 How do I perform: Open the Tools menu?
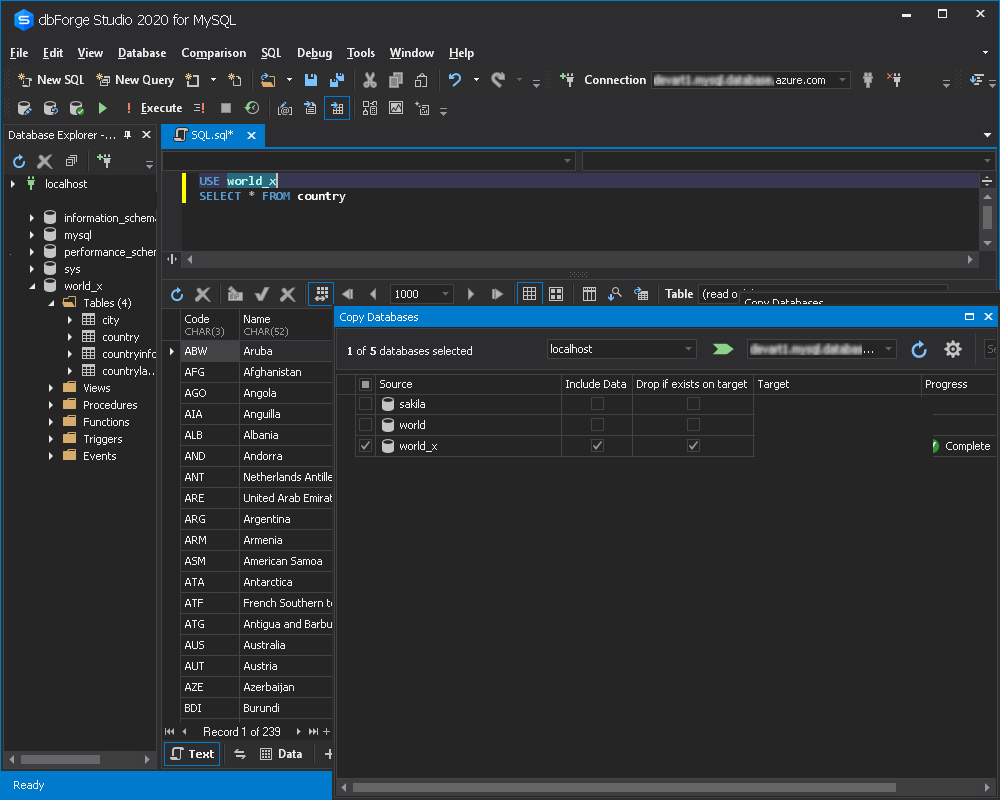361,53
